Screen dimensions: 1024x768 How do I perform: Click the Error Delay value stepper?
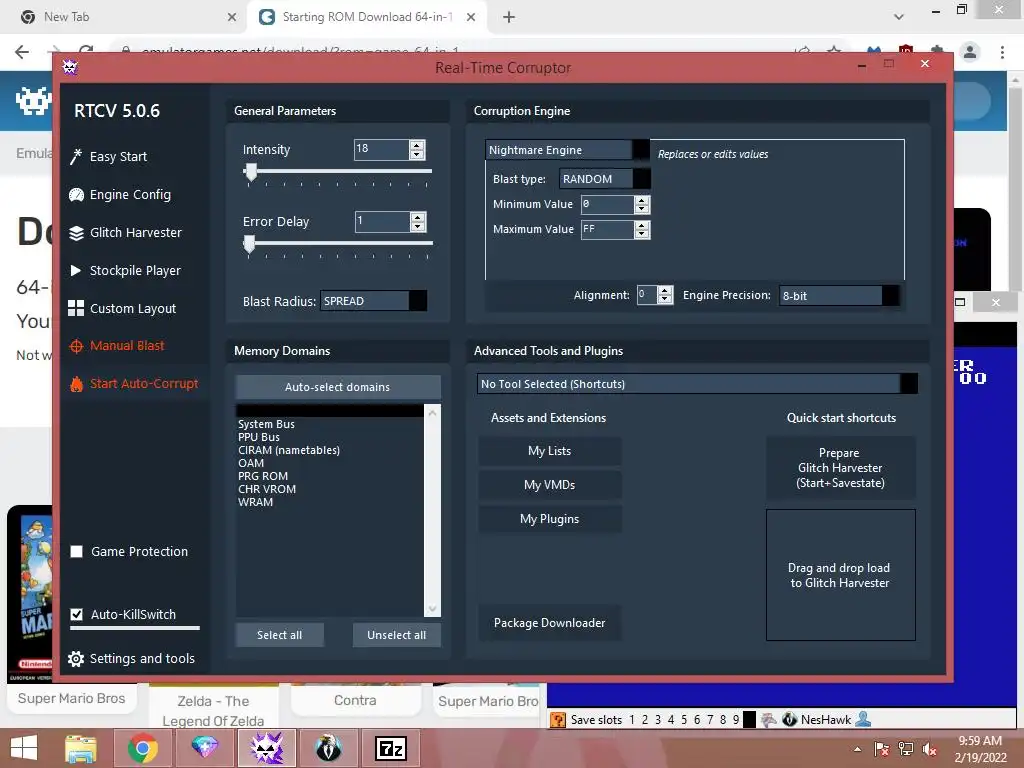(x=418, y=221)
